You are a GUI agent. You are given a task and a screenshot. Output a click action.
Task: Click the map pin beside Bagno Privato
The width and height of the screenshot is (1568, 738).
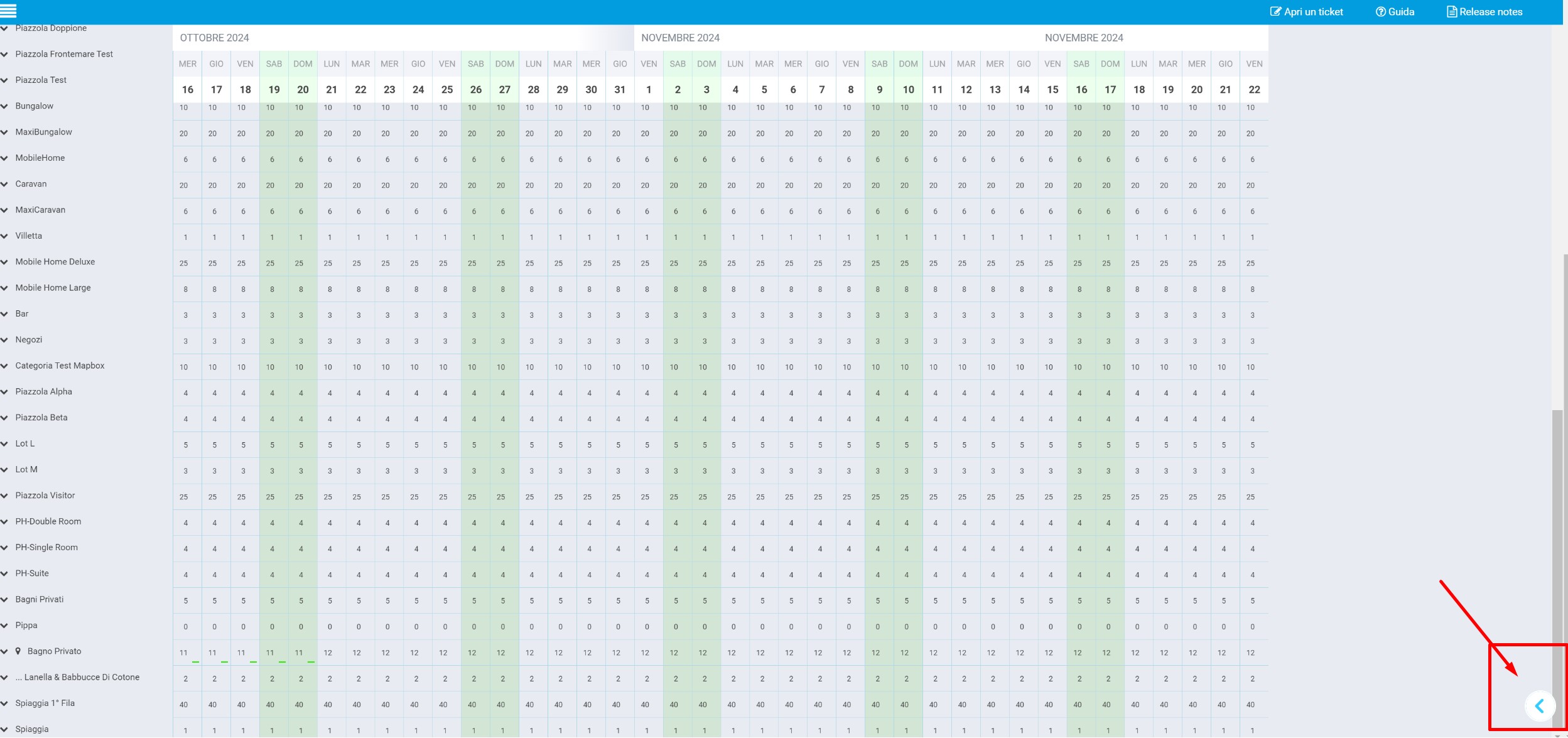[18, 651]
